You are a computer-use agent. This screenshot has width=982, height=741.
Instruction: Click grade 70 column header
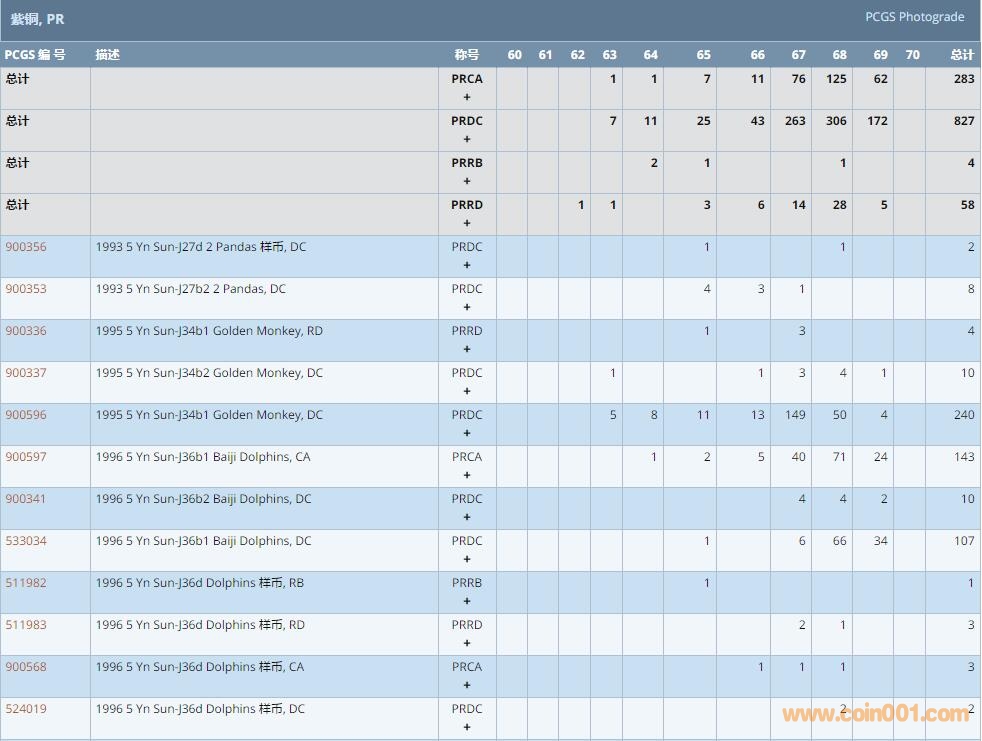click(x=912, y=55)
